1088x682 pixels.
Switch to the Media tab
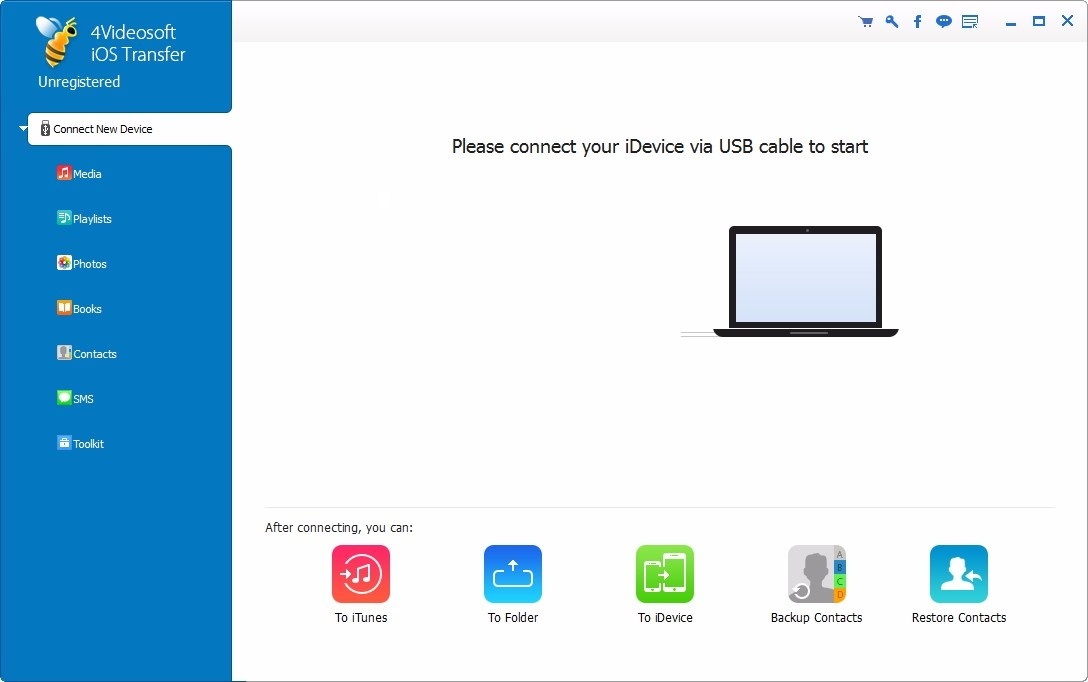(79, 173)
